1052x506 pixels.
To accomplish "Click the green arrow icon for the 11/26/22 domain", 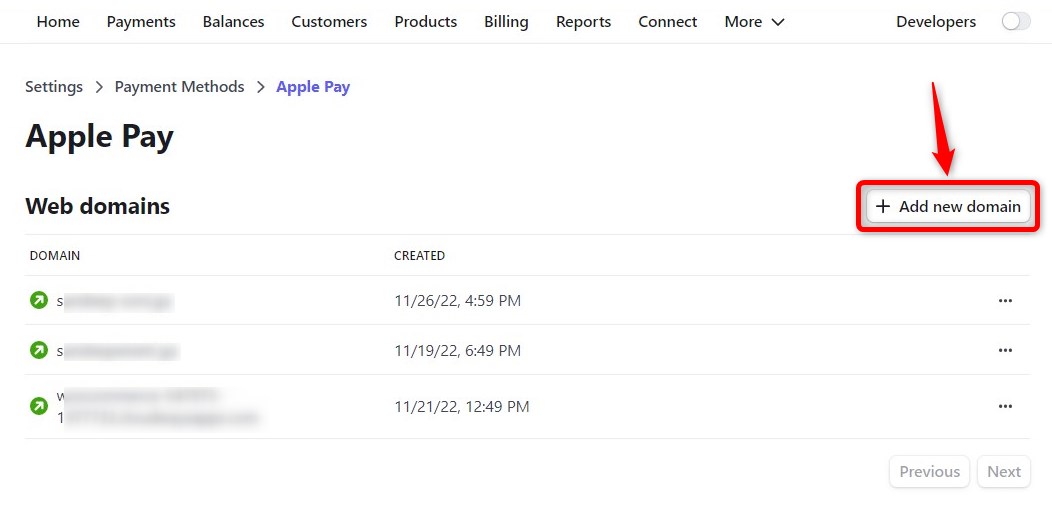I will click(39, 300).
